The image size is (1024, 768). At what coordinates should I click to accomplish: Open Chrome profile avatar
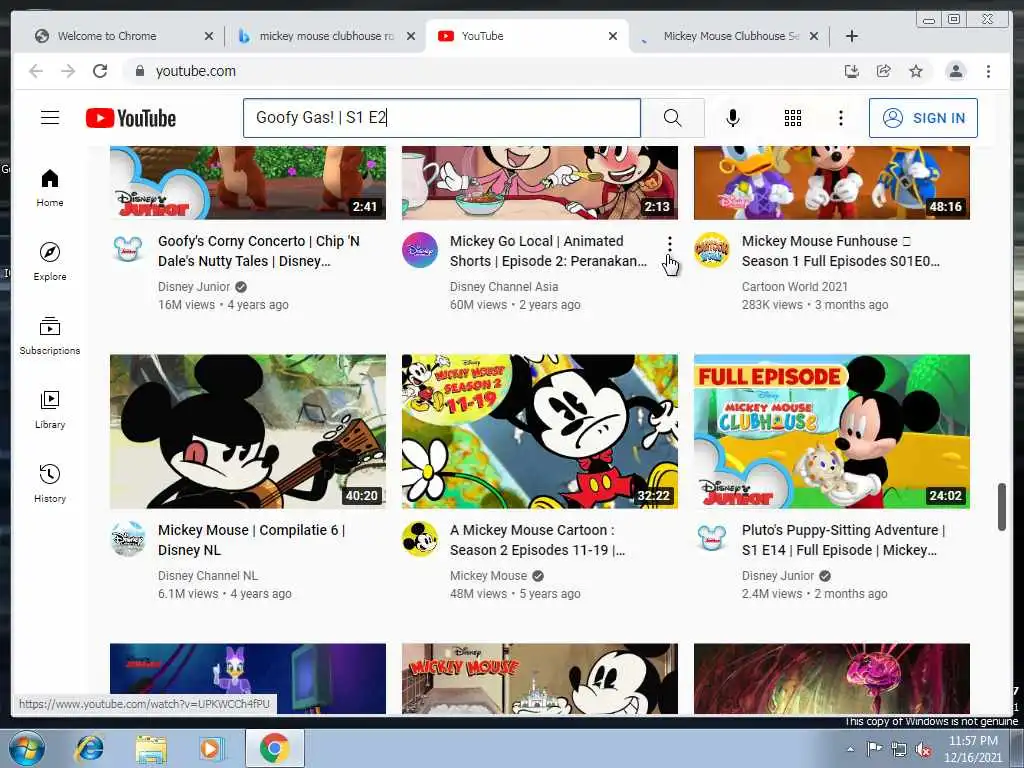point(955,71)
